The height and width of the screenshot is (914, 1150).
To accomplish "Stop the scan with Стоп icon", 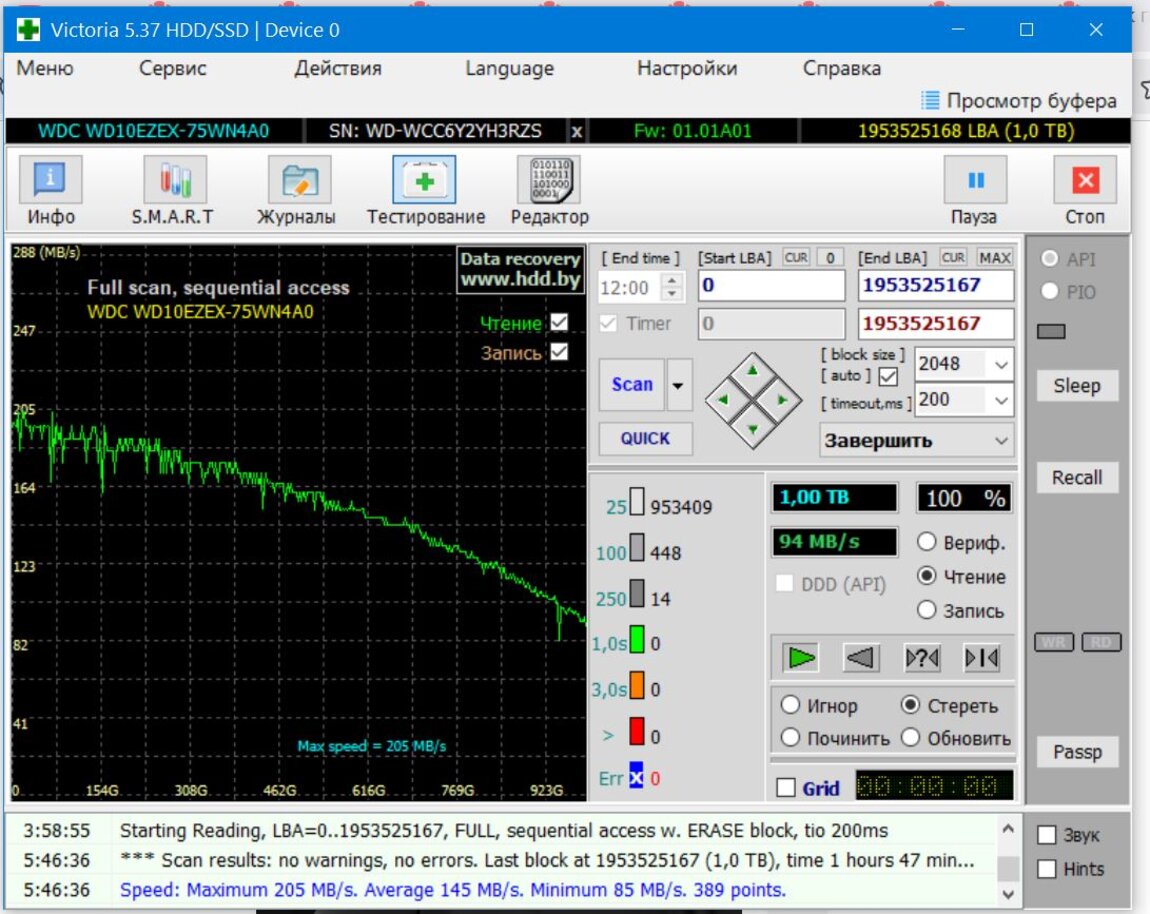I will [1085, 182].
